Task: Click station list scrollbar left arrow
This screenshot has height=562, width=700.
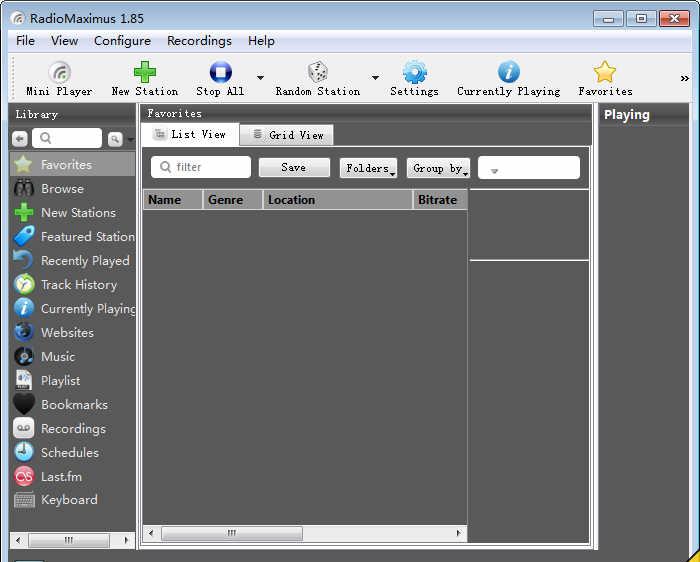Action: pyautogui.click(x=151, y=533)
